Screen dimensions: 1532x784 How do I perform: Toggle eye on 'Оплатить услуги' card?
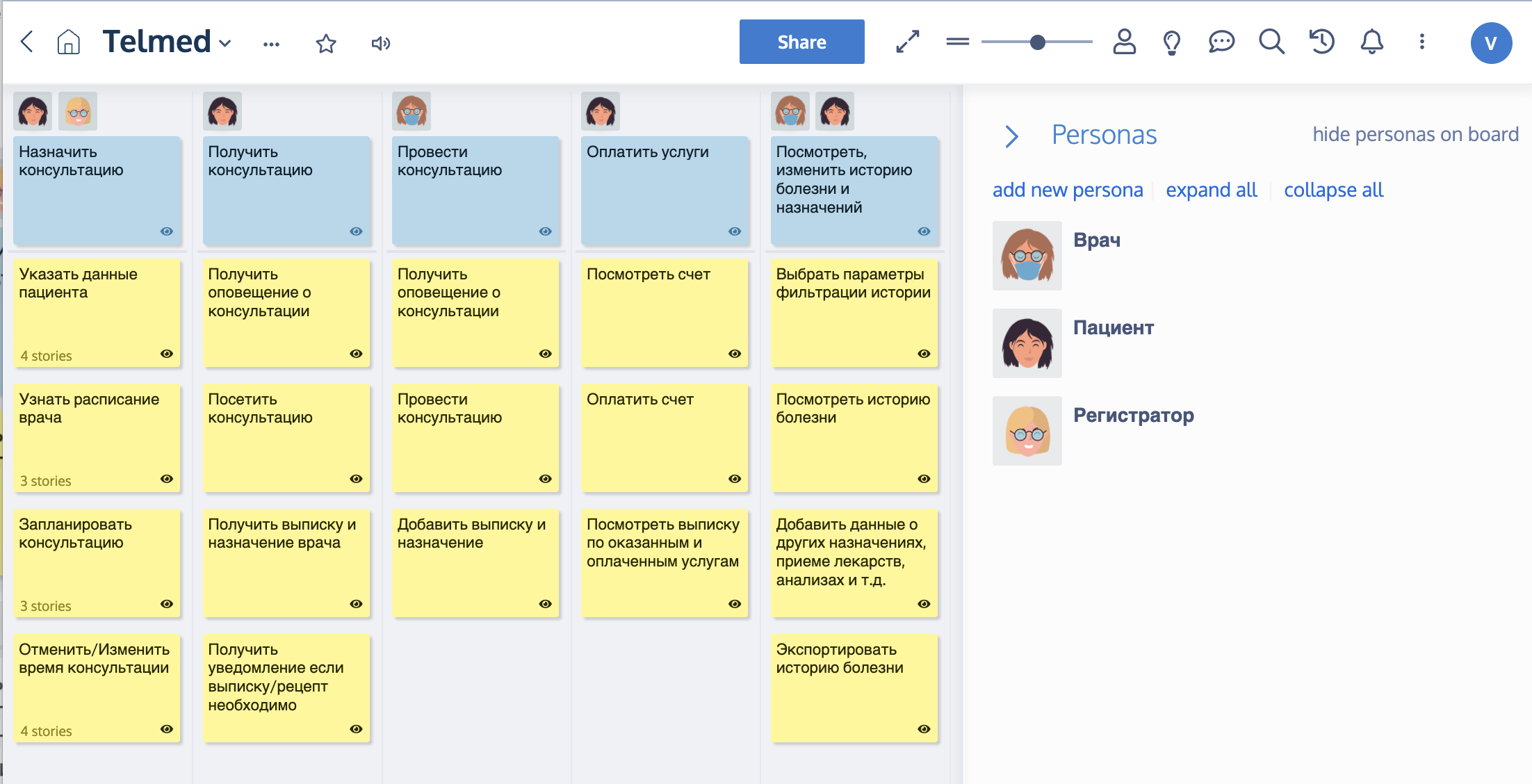click(x=735, y=231)
